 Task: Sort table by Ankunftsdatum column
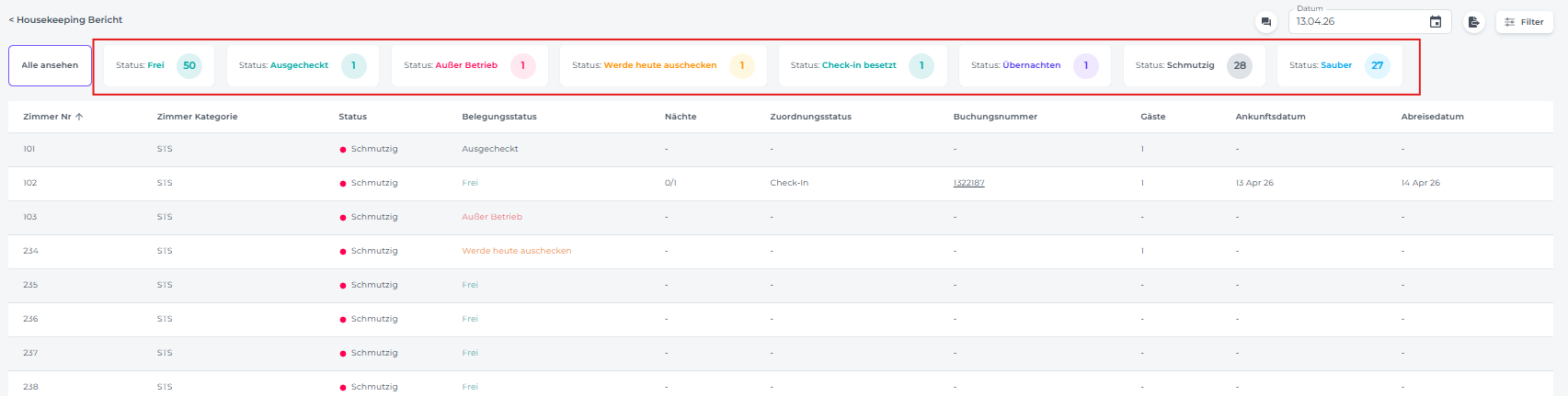pyautogui.click(x=1270, y=117)
